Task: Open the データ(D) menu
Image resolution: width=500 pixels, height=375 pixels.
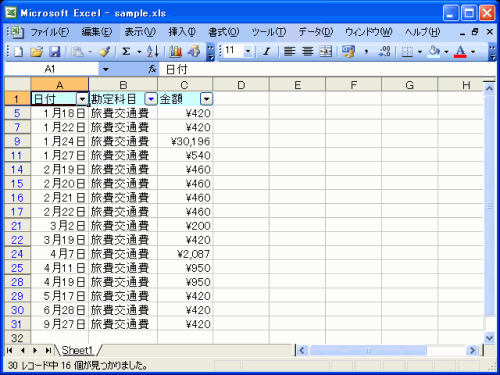Action: click(x=316, y=32)
